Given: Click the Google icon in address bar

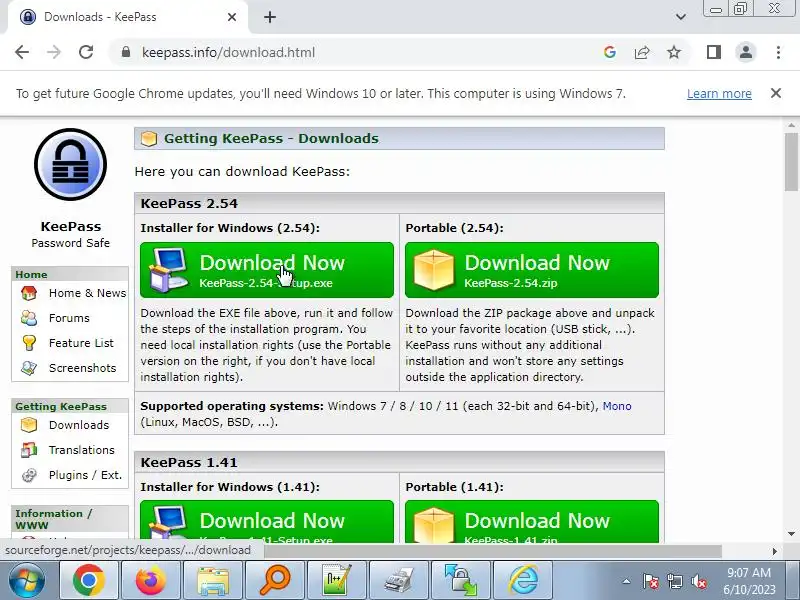Looking at the screenshot, I should 610,52.
